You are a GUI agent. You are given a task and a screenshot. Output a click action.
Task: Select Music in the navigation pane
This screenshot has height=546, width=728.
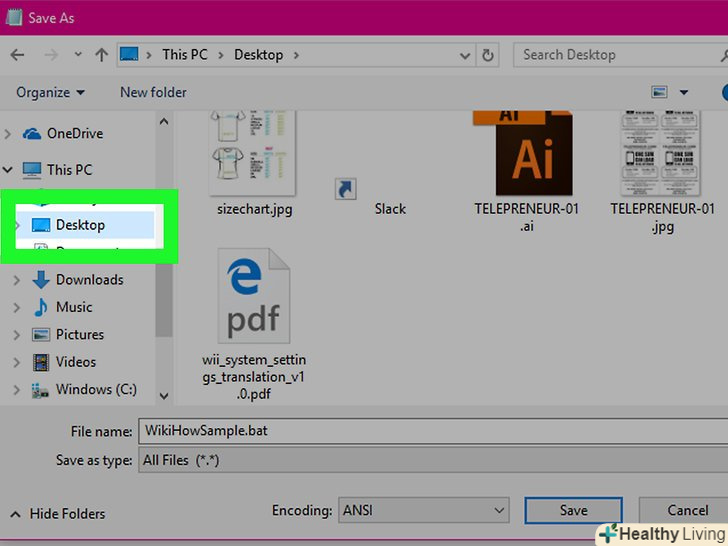point(74,307)
